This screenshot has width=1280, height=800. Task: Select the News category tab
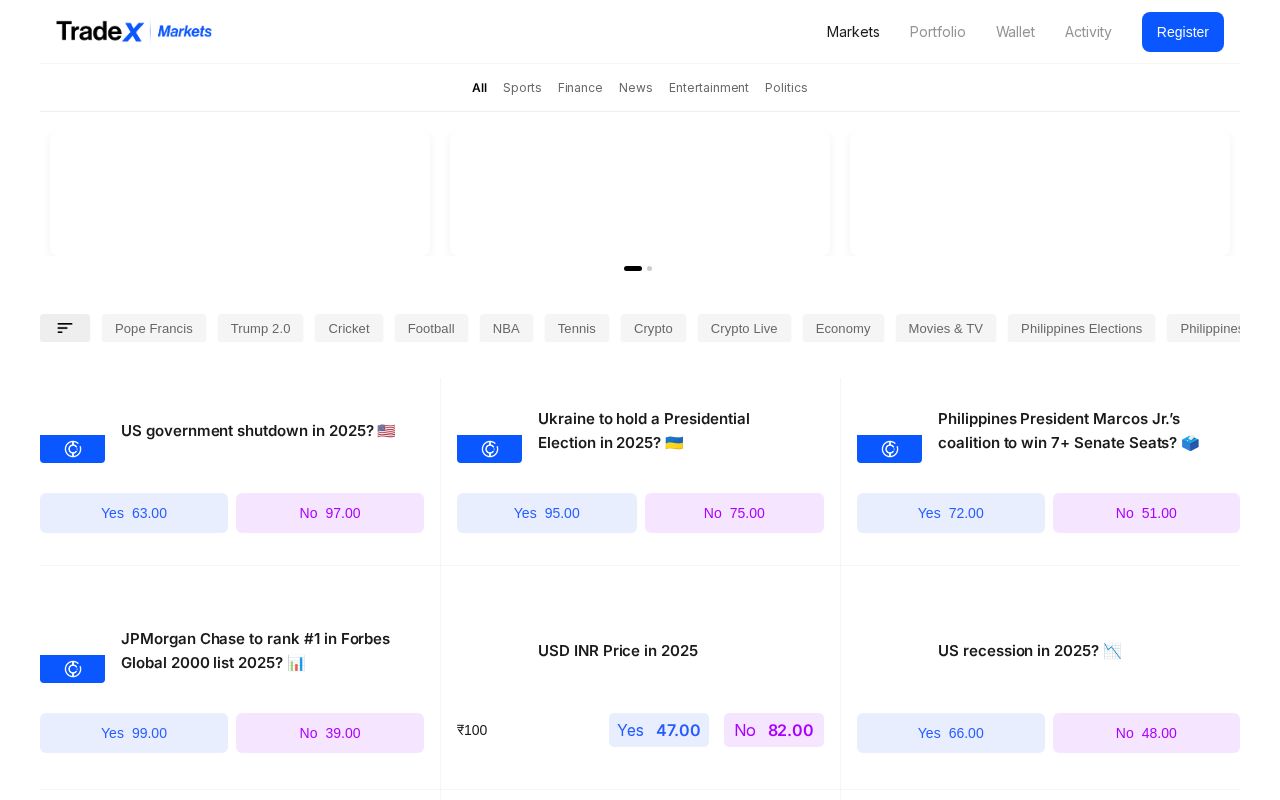[636, 88]
